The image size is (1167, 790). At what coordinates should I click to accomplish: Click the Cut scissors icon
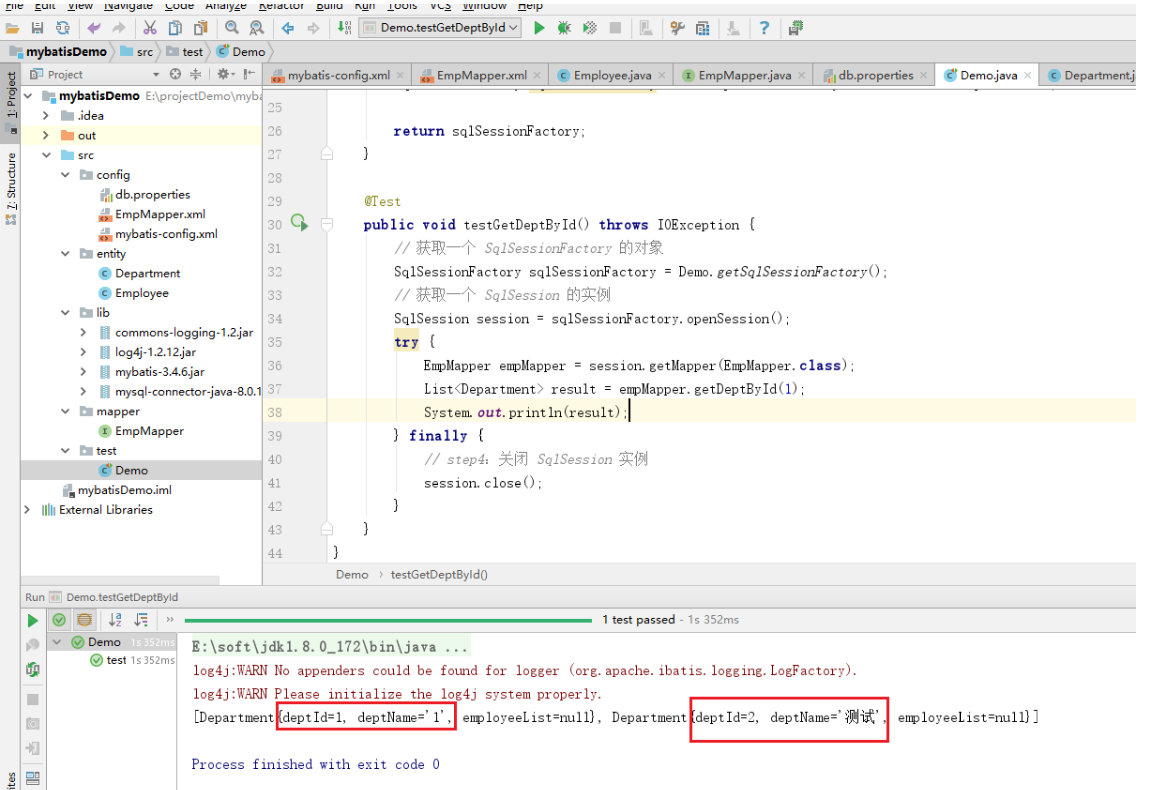pyautogui.click(x=150, y=28)
